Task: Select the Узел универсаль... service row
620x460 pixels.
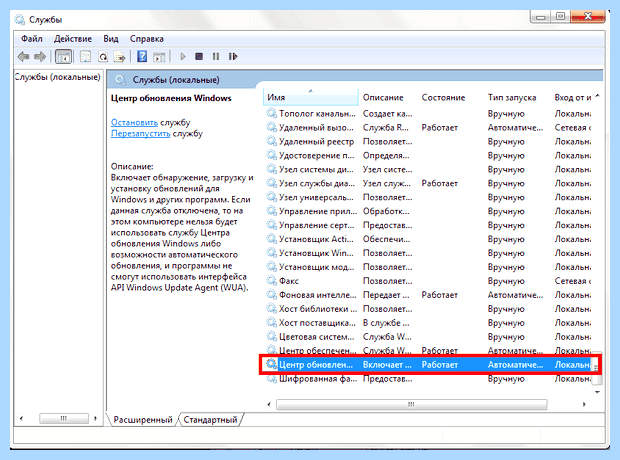Action: coord(429,197)
